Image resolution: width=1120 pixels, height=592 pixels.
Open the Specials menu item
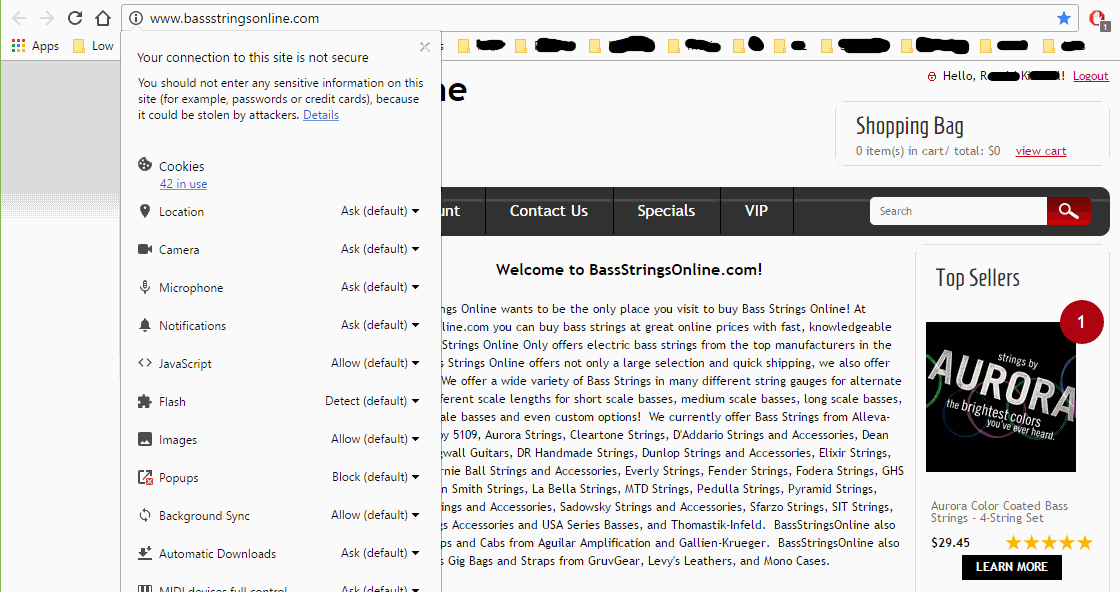point(666,211)
